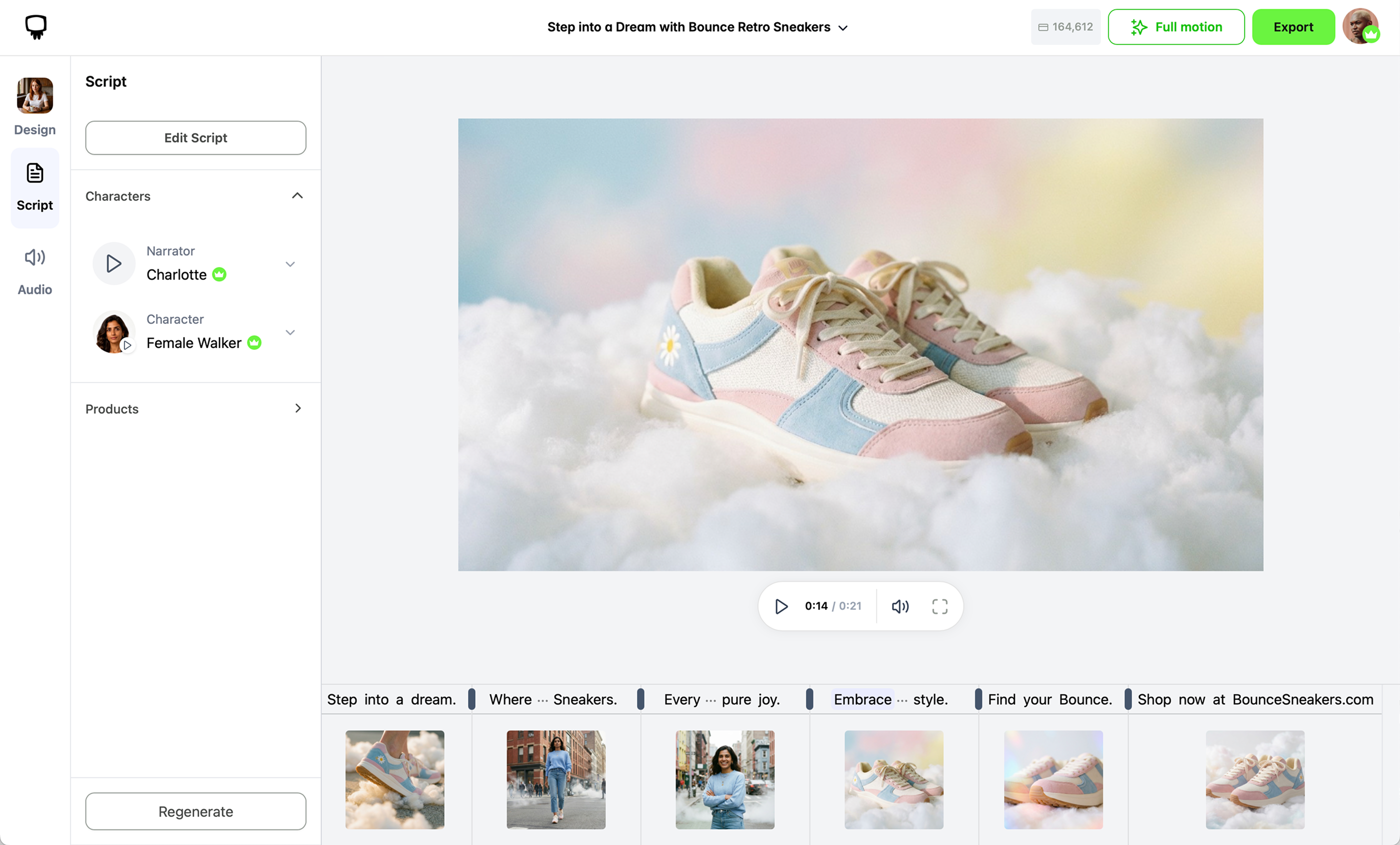Enable Full motion mode
Image resolution: width=1400 pixels, height=845 pixels.
point(1176,26)
